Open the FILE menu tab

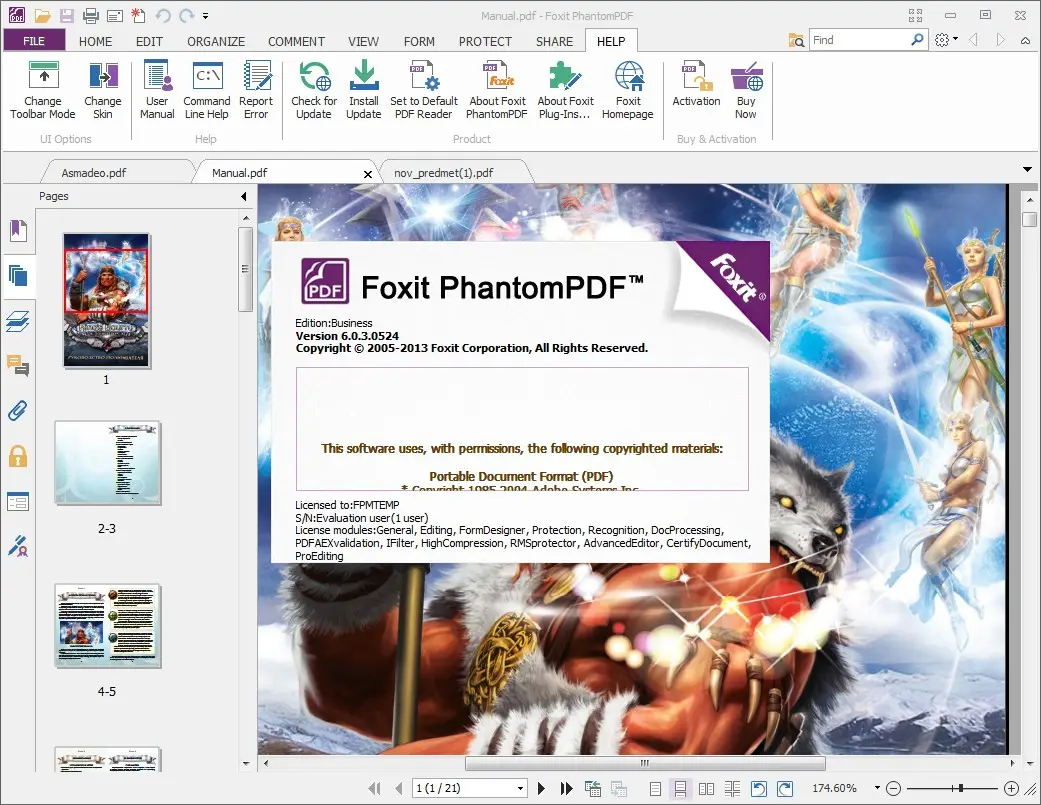(34, 40)
